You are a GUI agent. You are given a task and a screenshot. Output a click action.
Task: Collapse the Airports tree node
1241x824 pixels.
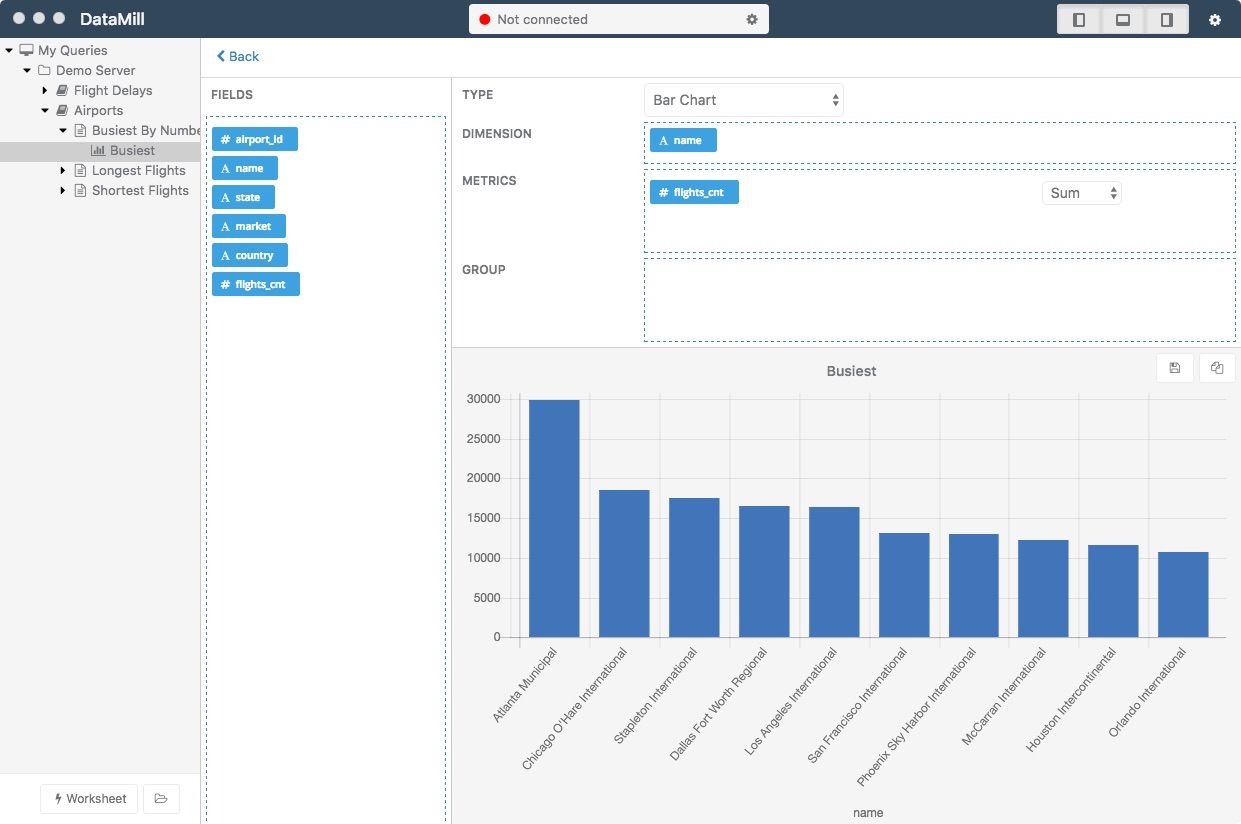[45, 111]
